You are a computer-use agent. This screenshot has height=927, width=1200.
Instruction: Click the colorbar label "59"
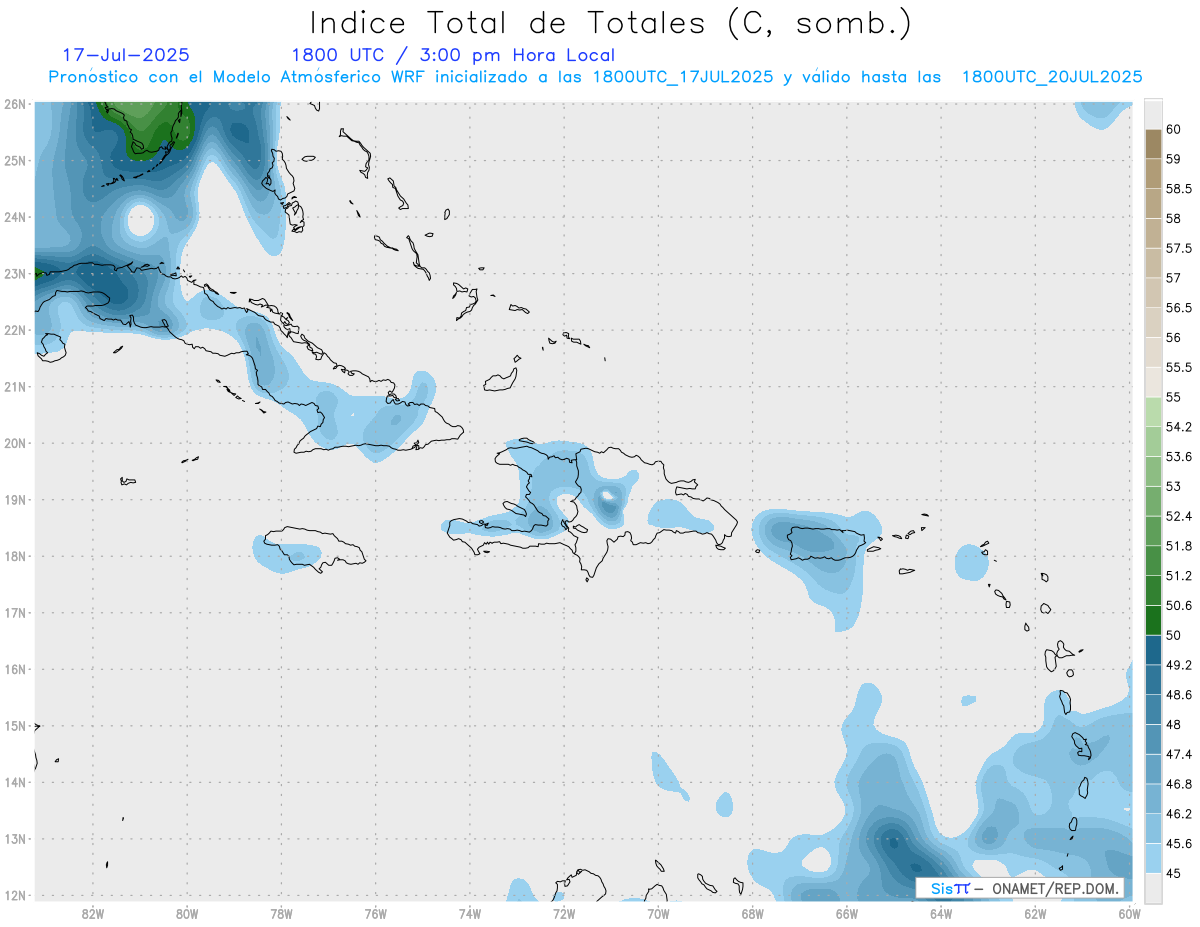click(1173, 159)
